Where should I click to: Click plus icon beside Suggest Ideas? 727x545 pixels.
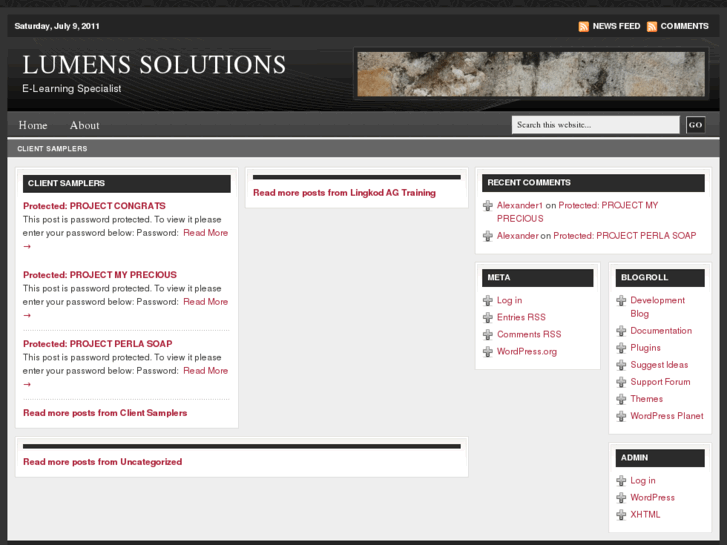pyautogui.click(x=621, y=365)
